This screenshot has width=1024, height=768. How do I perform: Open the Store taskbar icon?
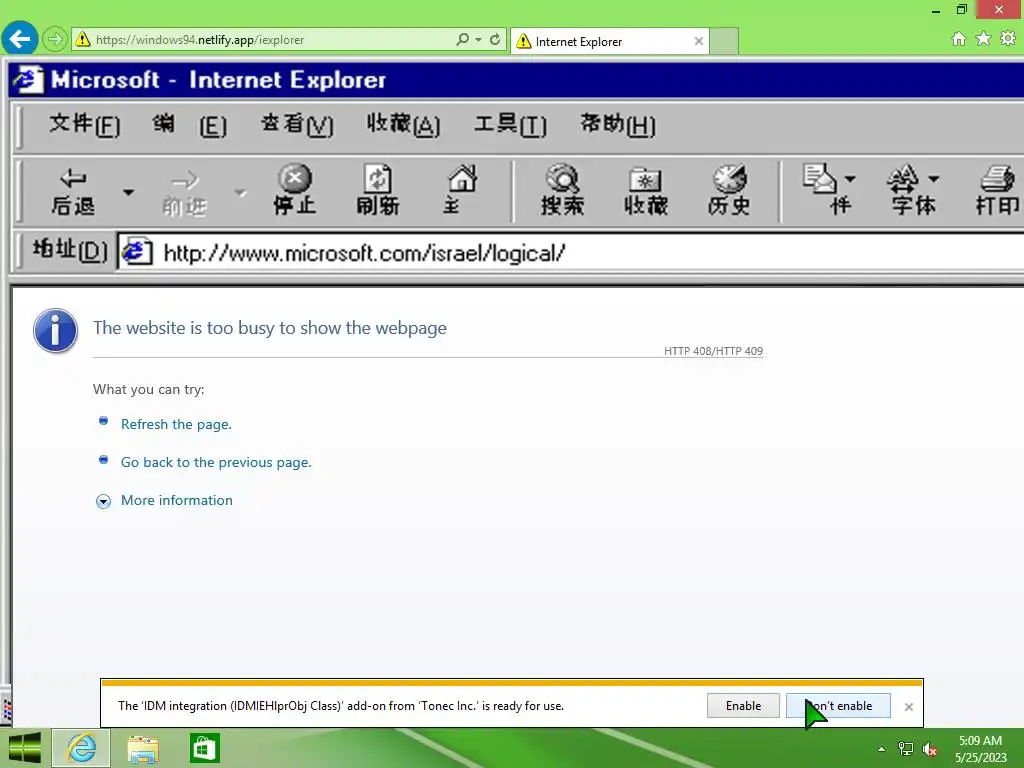click(x=204, y=748)
